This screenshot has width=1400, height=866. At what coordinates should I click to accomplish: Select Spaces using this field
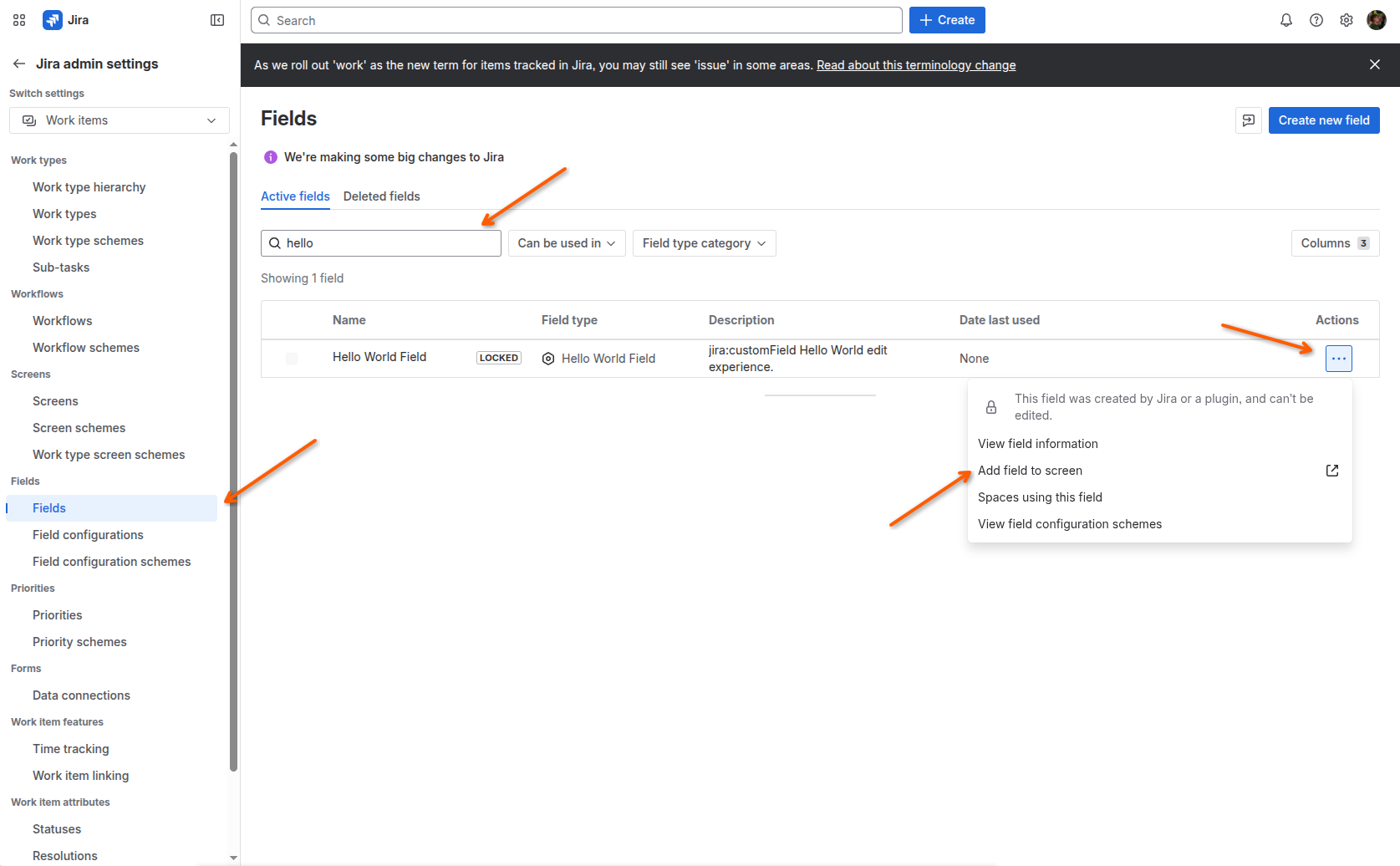click(1160, 497)
